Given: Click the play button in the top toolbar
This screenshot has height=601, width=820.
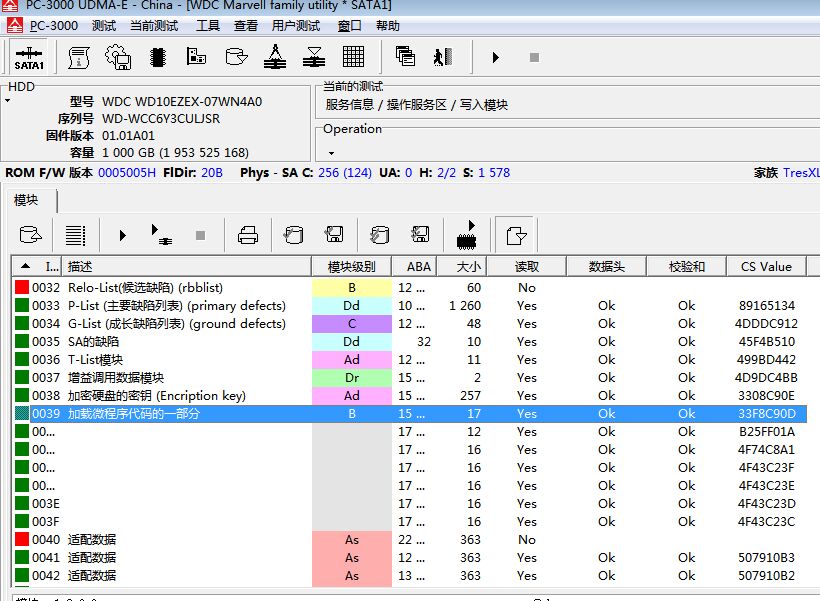Looking at the screenshot, I should click(x=495, y=58).
